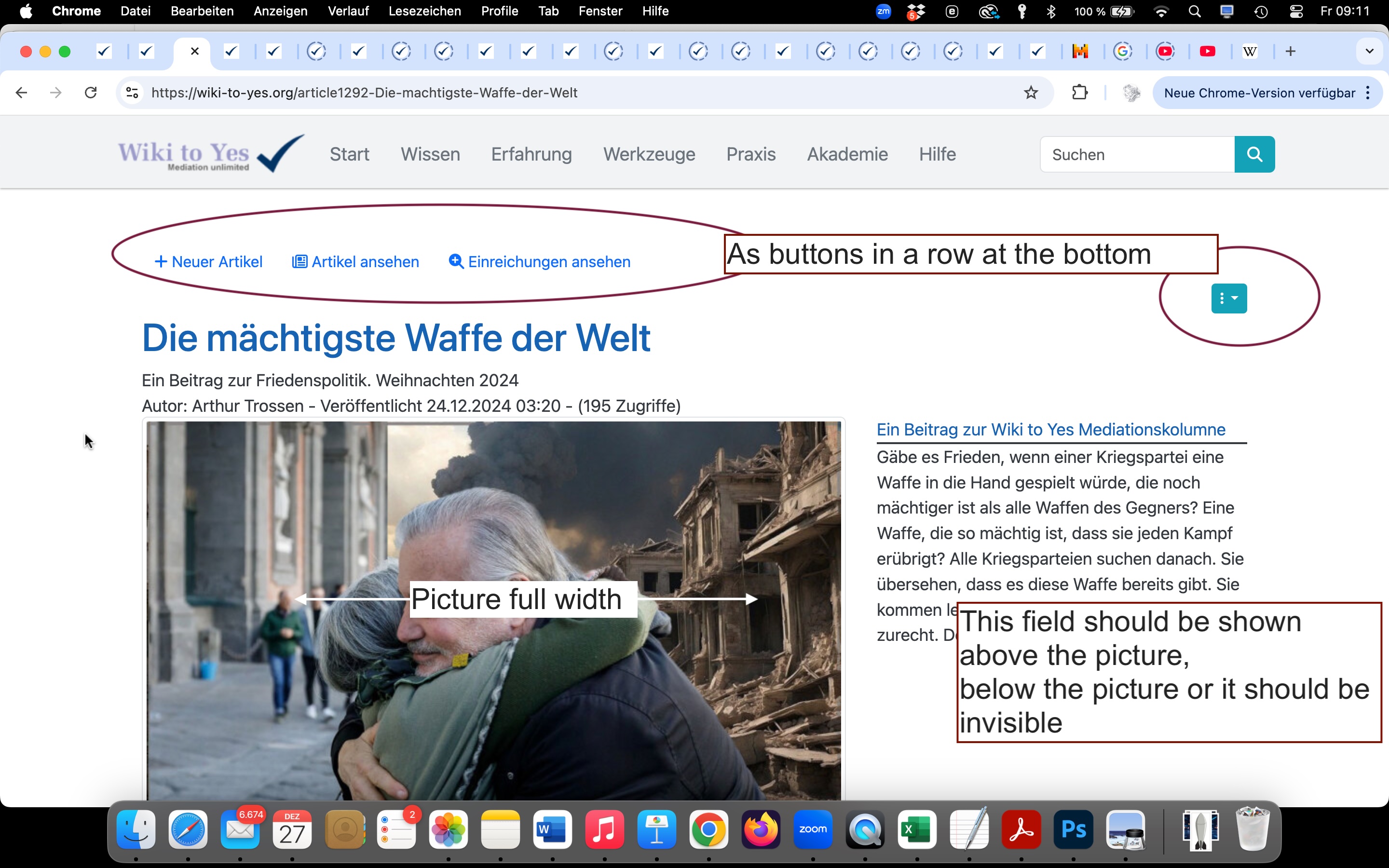Click the Wiki to Yes logo
The image size is (1389, 868).
[210, 154]
